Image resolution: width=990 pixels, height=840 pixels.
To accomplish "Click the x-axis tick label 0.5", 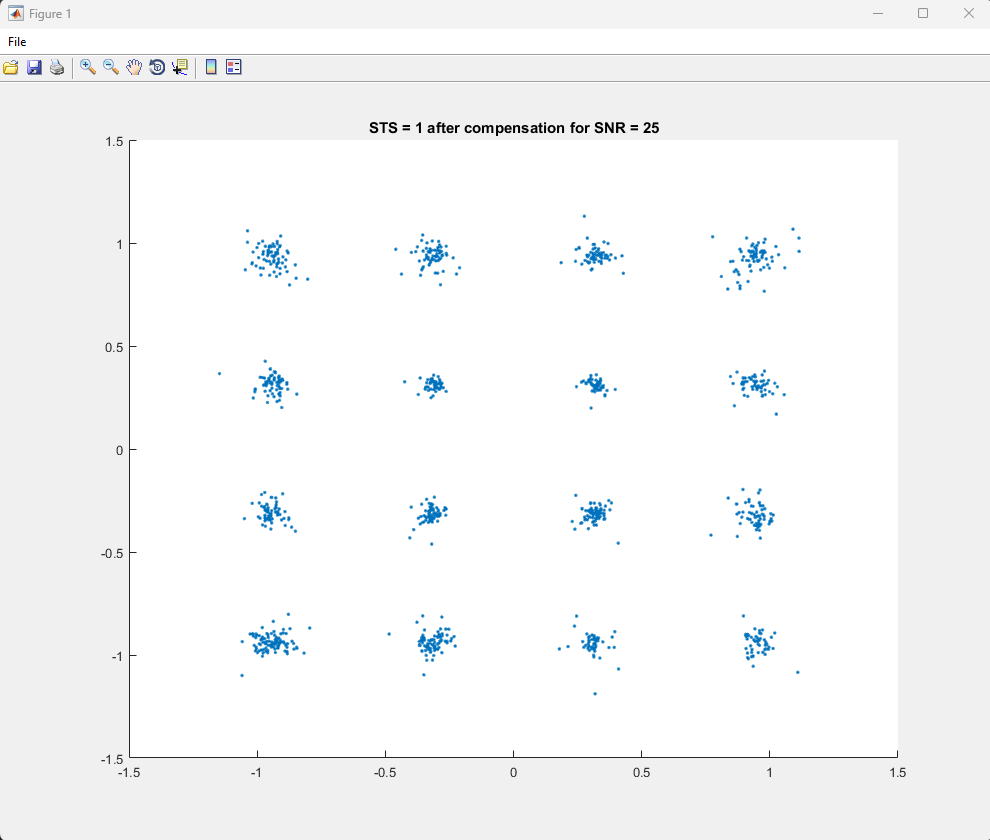I will 641,773.
